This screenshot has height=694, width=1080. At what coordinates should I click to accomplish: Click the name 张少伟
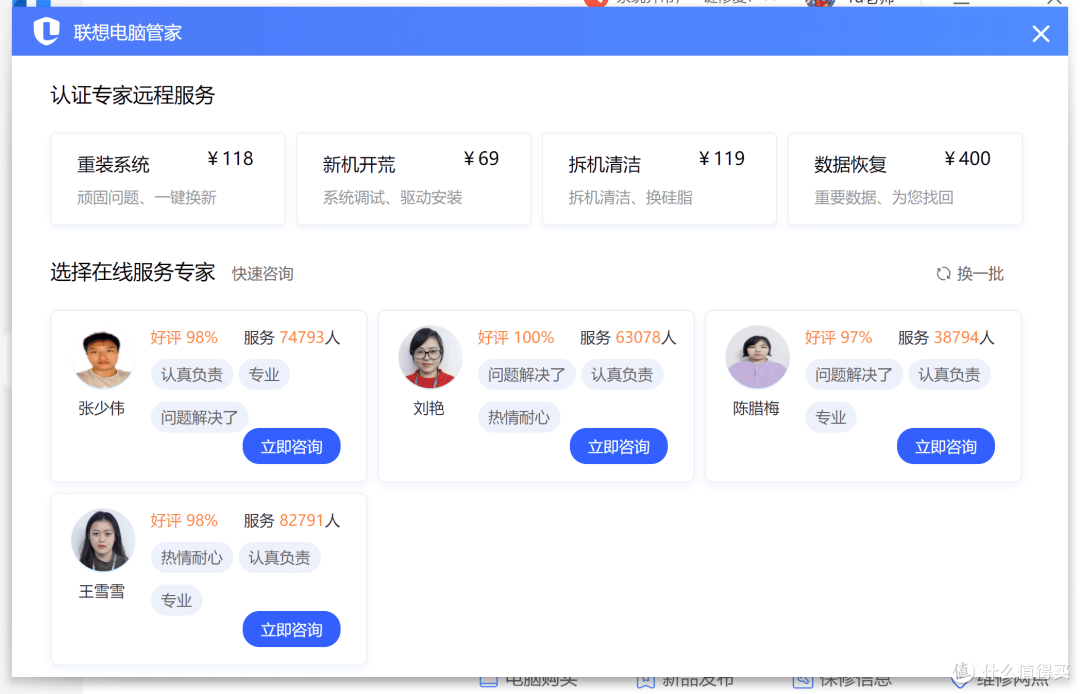tap(101, 408)
